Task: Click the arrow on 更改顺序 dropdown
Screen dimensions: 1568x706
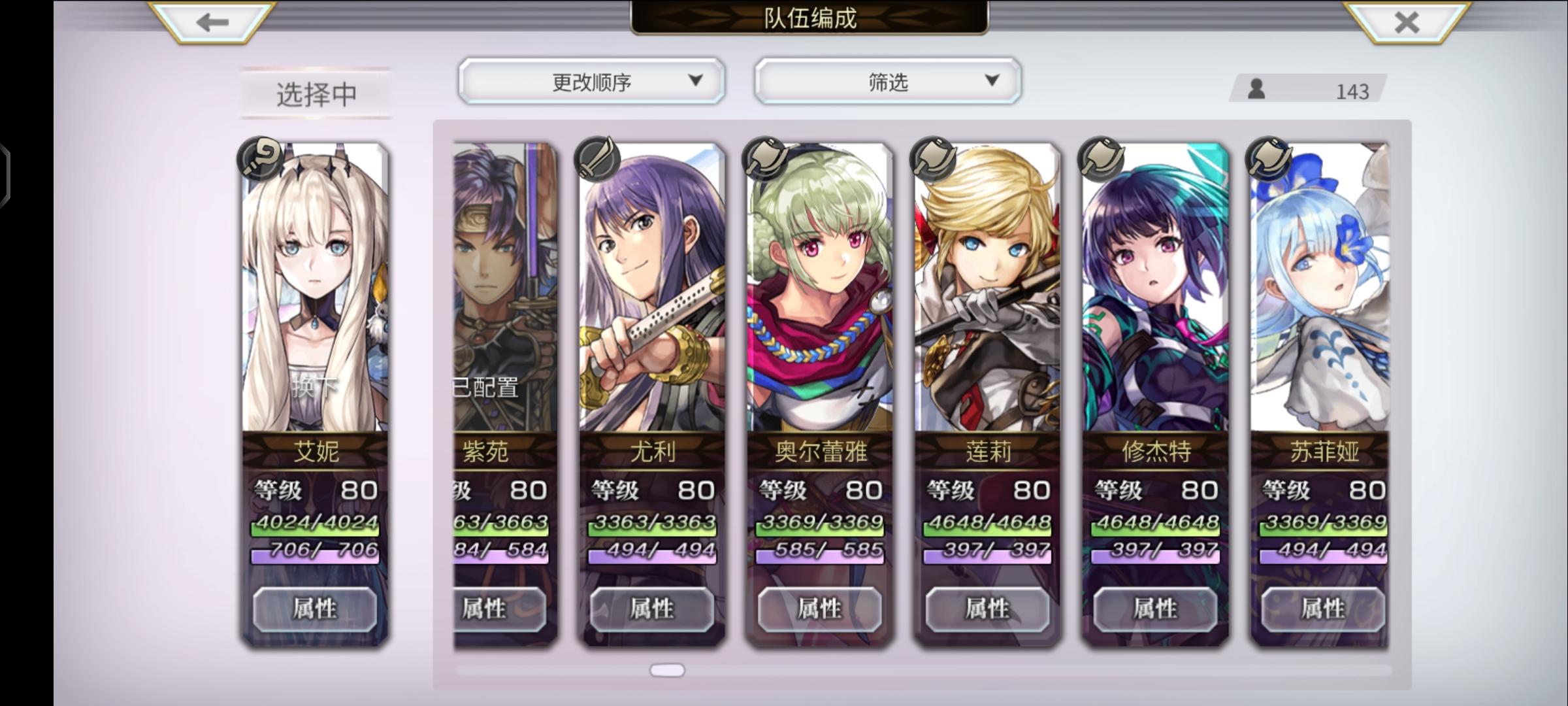Action: pyautogui.click(x=696, y=80)
